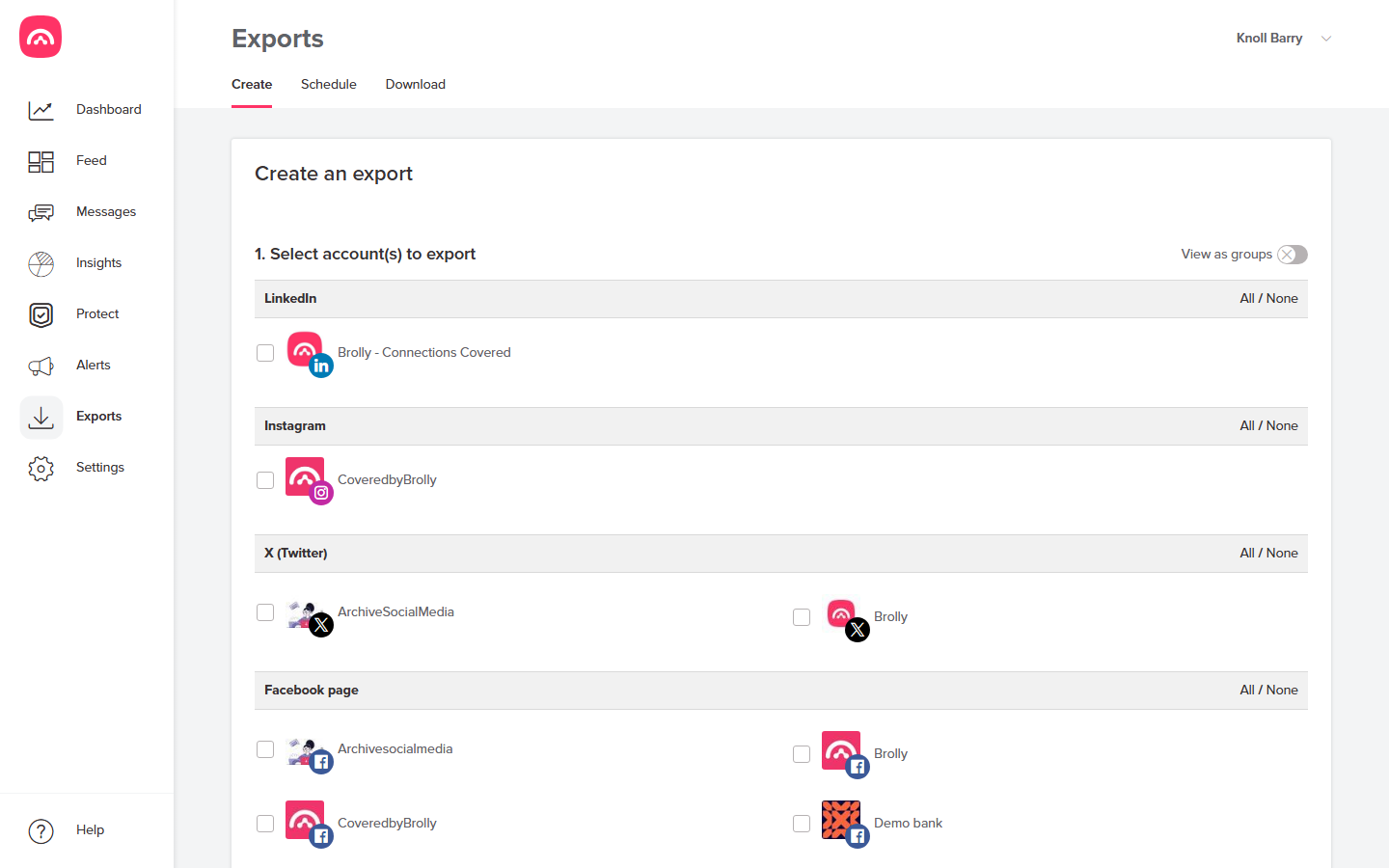Click the X (Twitter) section header label
This screenshot has height=868, width=1389.
click(x=296, y=554)
